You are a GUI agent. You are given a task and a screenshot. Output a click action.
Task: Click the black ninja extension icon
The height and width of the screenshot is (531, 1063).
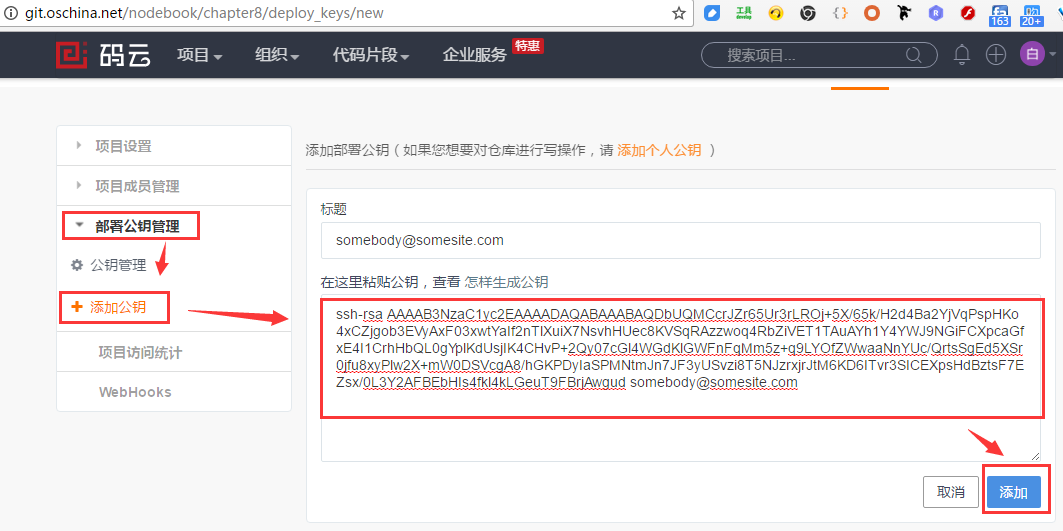click(x=904, y=13)
